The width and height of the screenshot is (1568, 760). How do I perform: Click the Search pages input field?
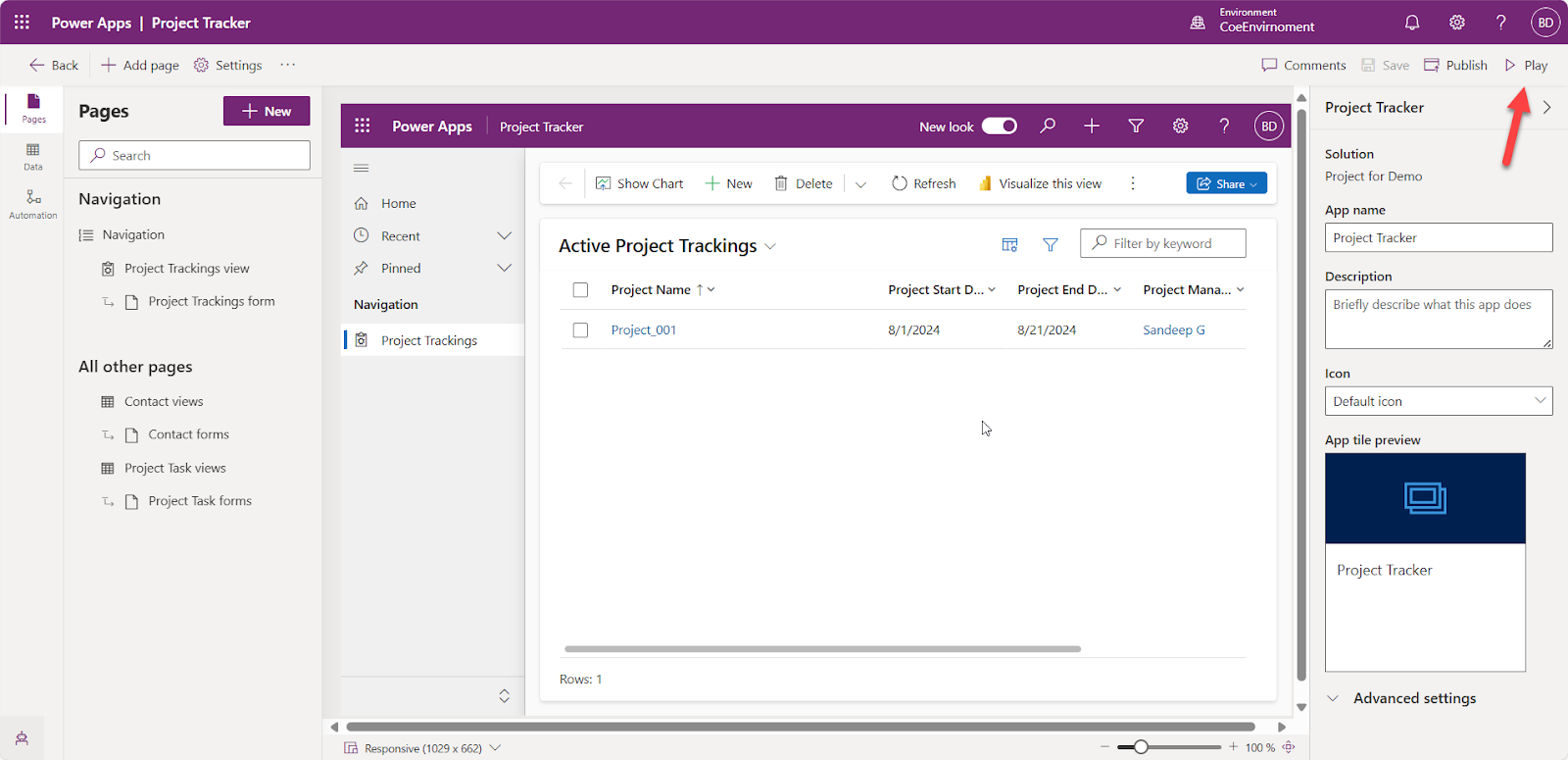click(x=194, y=155)
